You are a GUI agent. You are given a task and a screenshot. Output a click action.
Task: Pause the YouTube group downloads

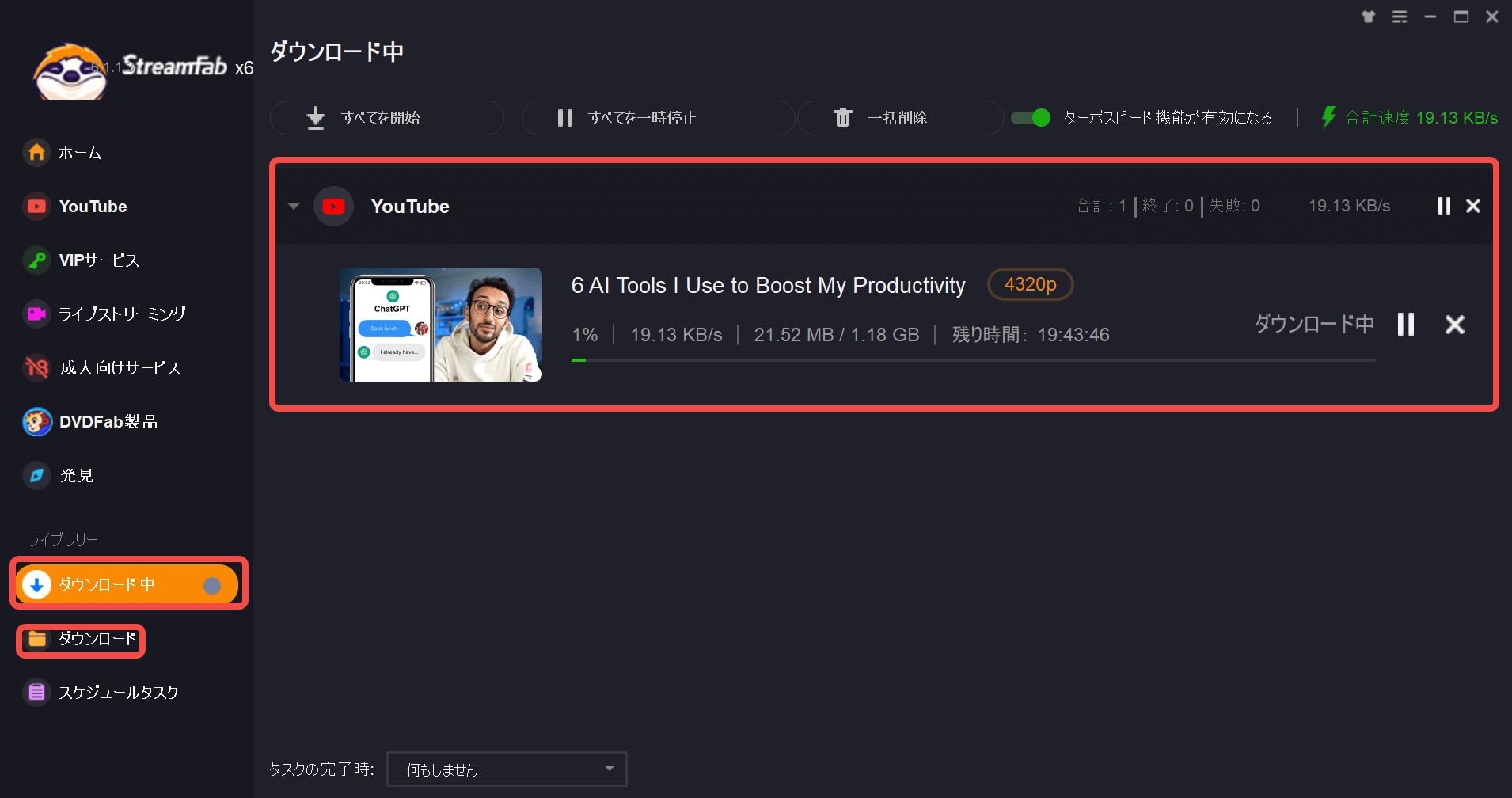click(x=1444, y=206)
